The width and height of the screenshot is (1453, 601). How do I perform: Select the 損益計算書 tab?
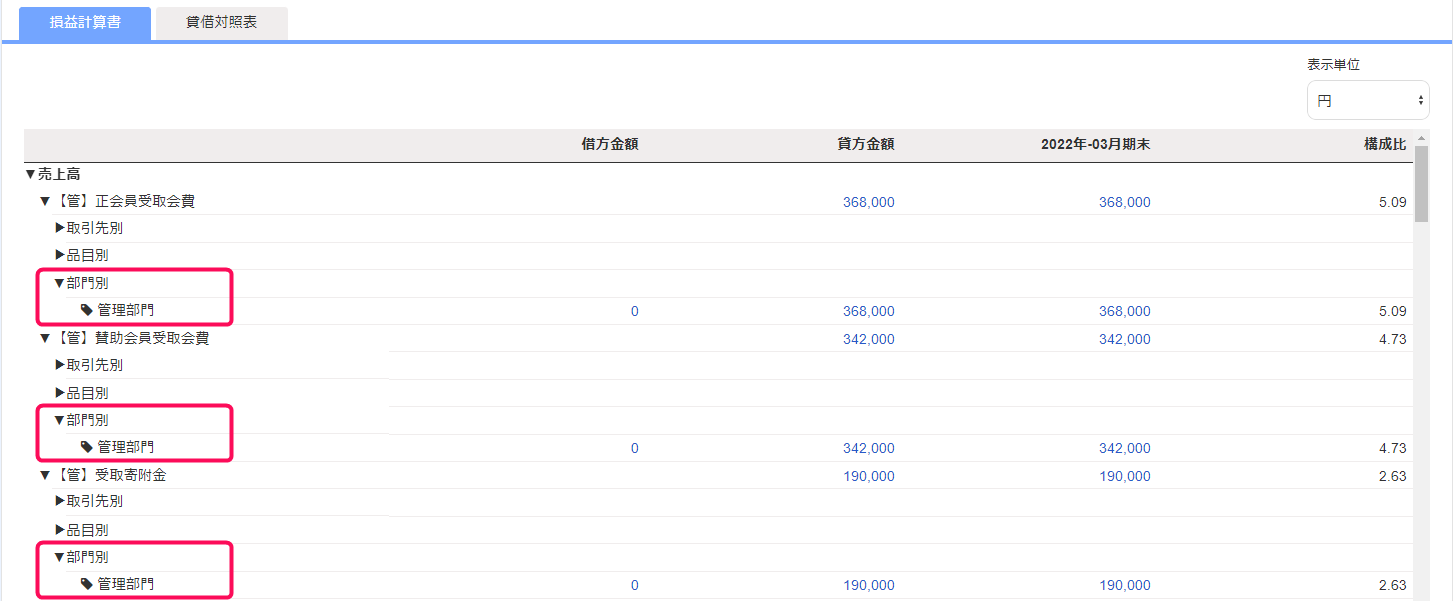[x=85, y=22]
